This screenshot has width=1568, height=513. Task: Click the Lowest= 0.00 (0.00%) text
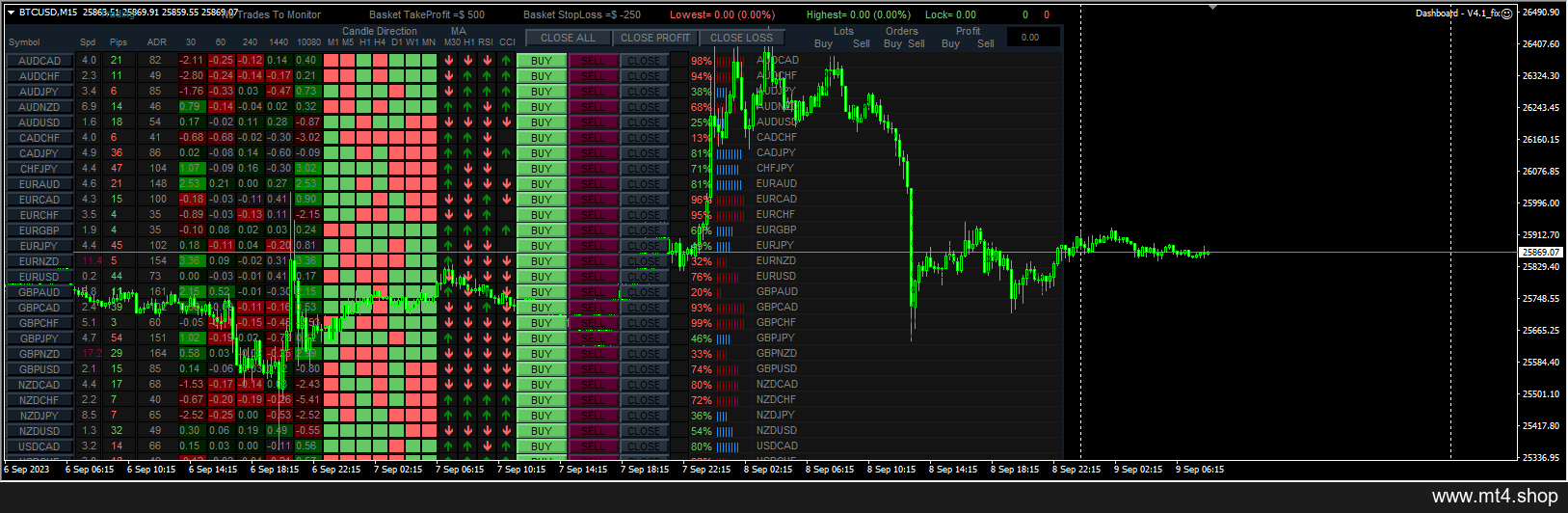click(722, 14)
